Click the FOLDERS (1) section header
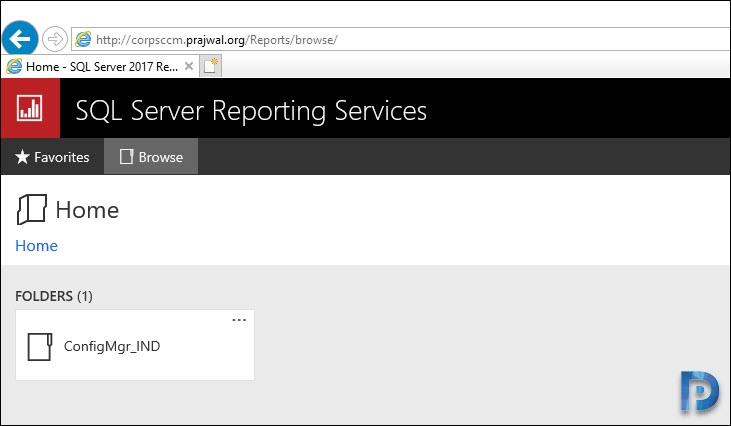This screenshot has width=731, height=426. click(x=54, y=296)
